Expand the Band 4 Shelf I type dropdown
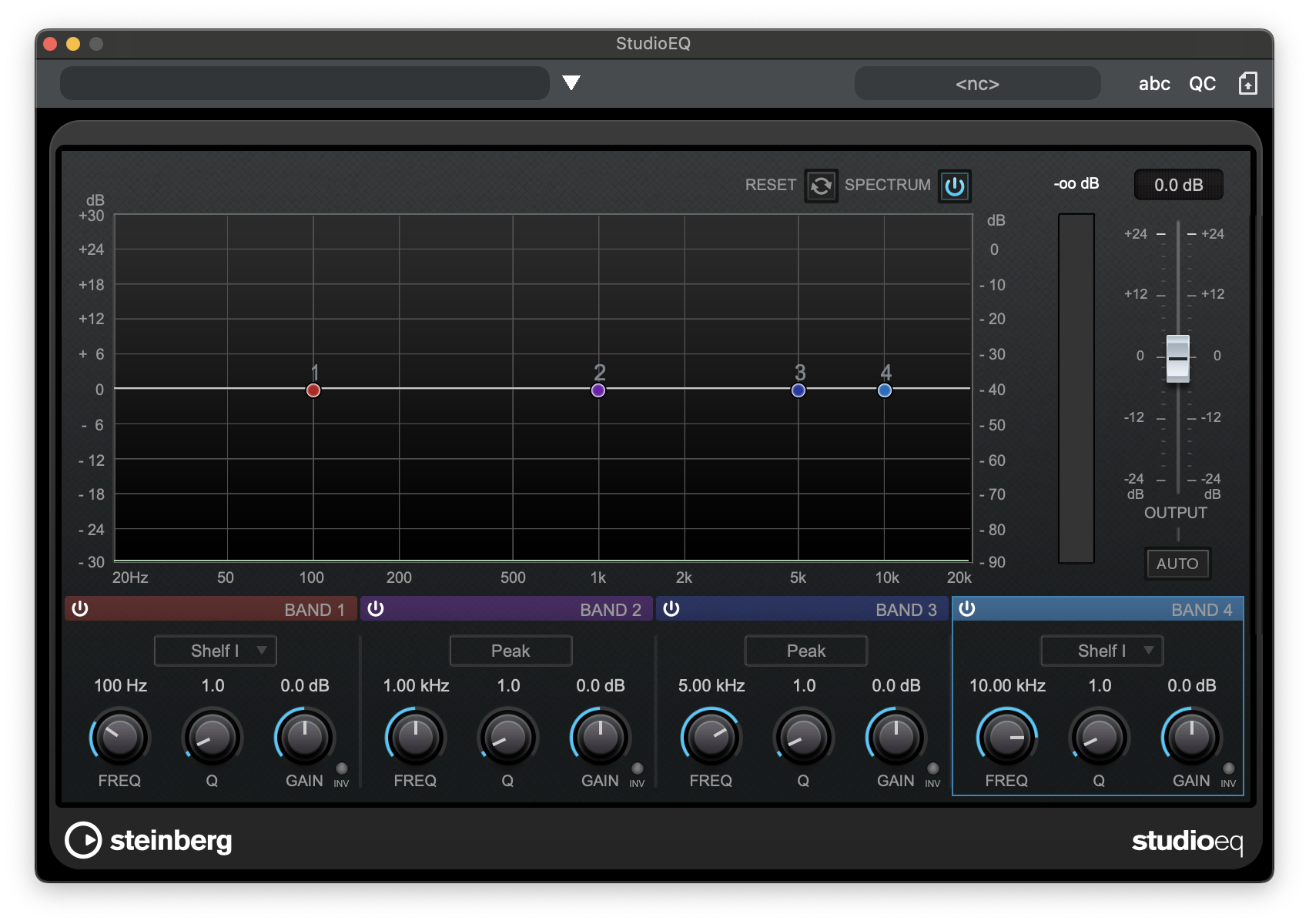The image size is (1309, 924). tap(1102, 651)
